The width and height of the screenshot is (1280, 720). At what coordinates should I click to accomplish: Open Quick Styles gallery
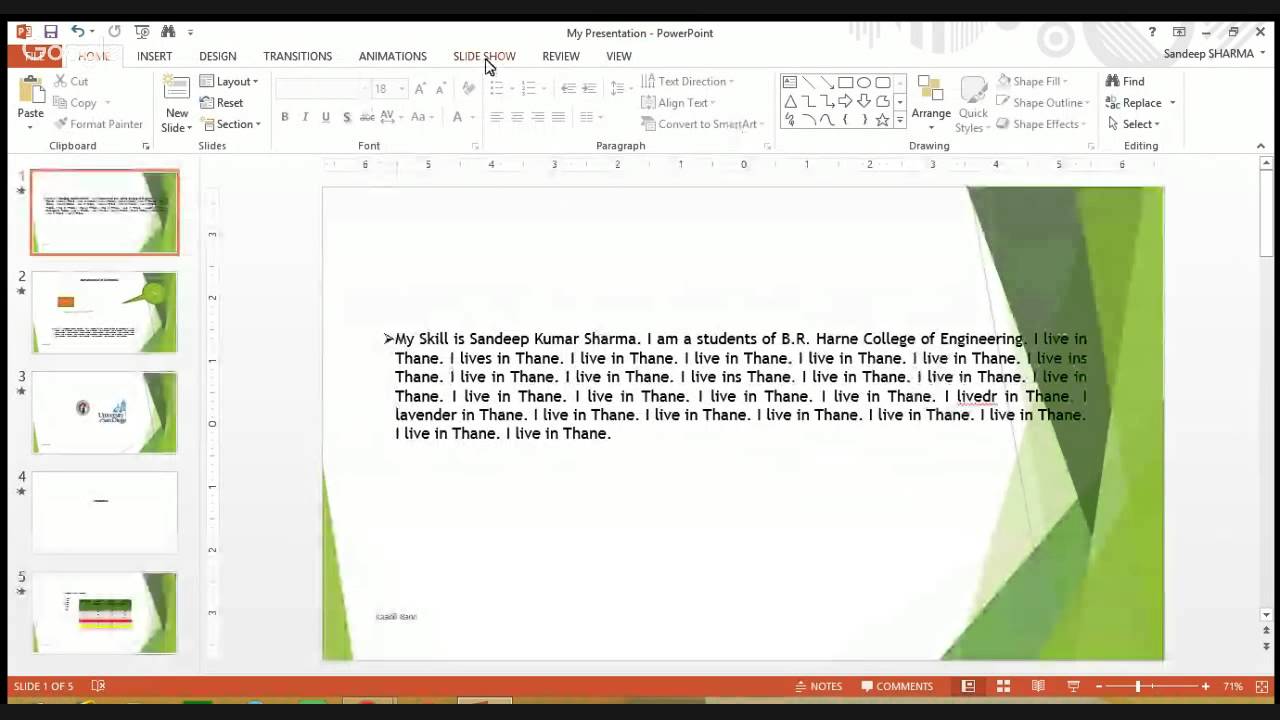[x=971, y=106]
